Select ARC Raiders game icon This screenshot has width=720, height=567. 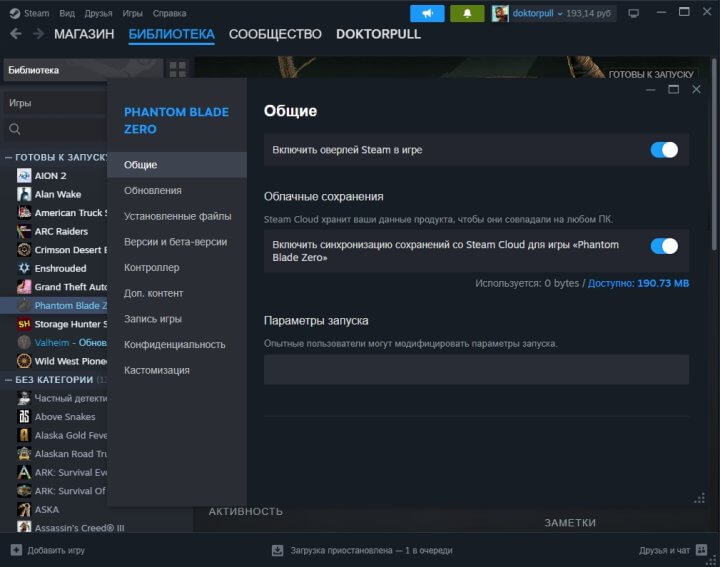point(24,231)
